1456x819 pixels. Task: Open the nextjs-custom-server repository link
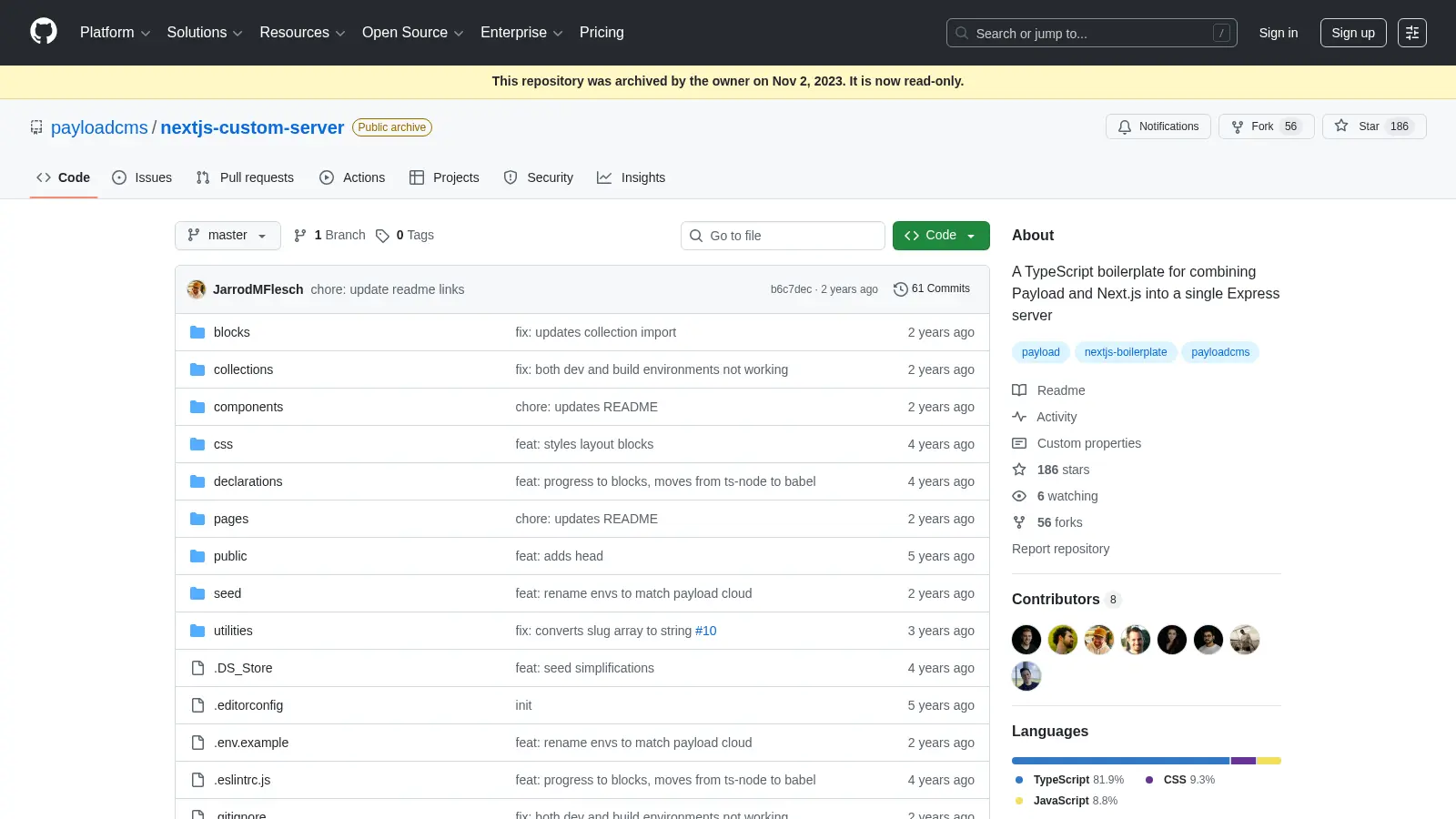(x=252, y=127)
